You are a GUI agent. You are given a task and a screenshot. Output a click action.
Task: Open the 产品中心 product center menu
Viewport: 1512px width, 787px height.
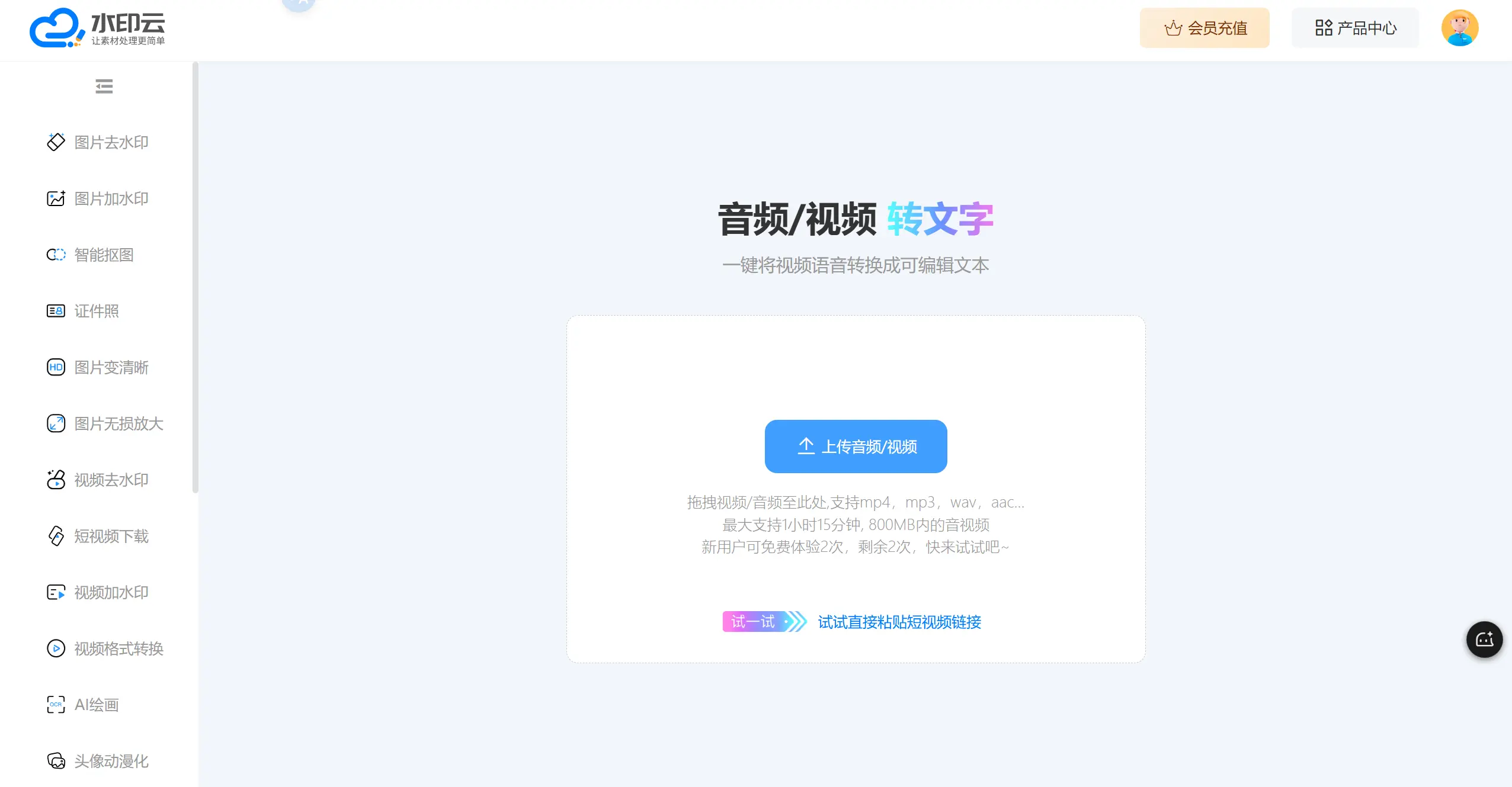pos(1355,27)
